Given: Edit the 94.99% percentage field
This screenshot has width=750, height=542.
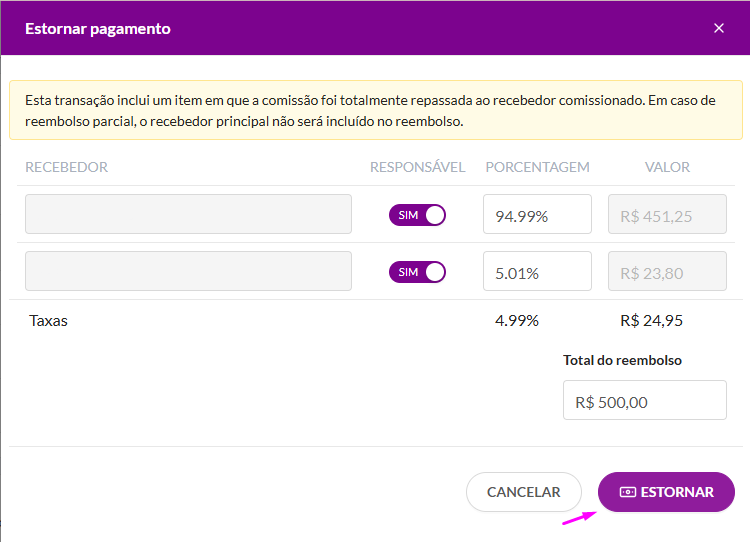Looking at the screenshot, I should click(537, 214).
